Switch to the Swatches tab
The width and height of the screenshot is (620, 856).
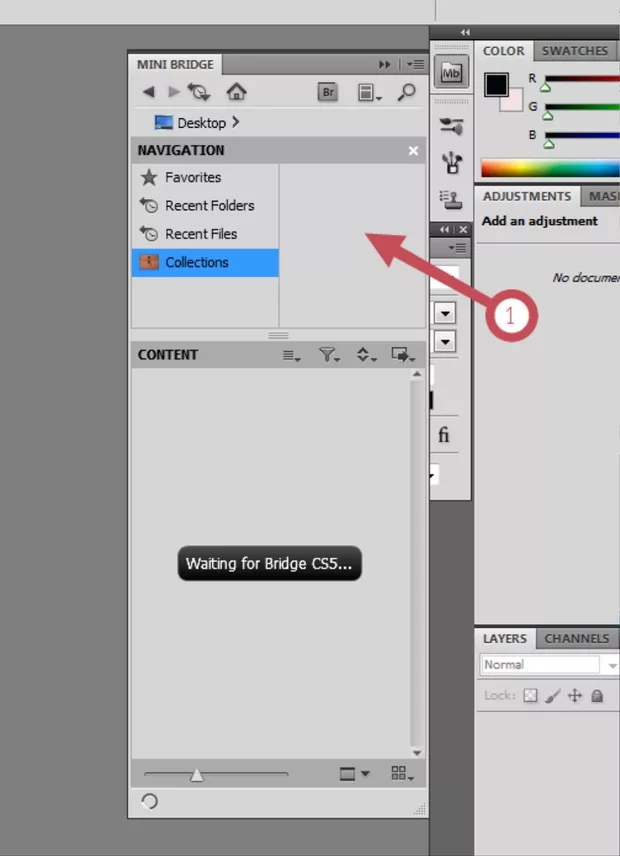click(575, 51)
